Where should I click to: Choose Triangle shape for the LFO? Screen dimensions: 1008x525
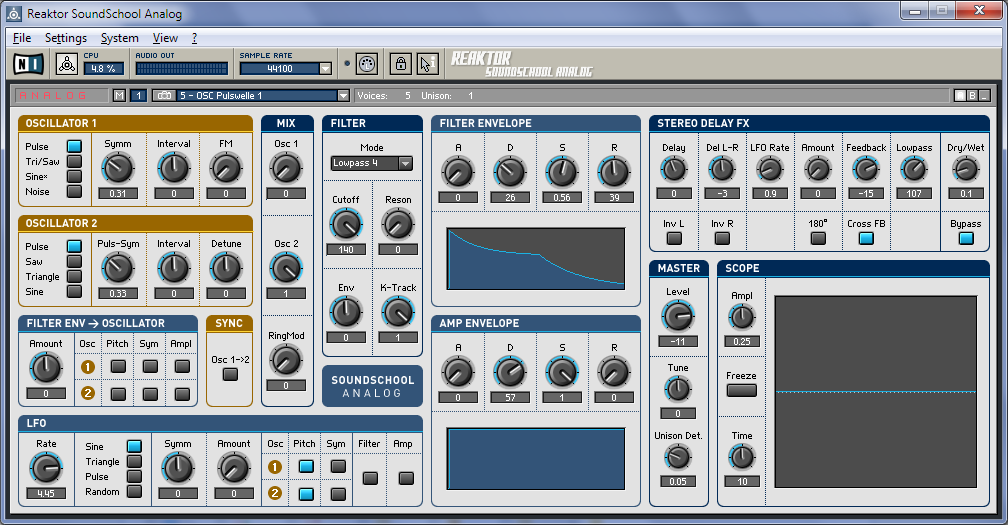point(134,461)
